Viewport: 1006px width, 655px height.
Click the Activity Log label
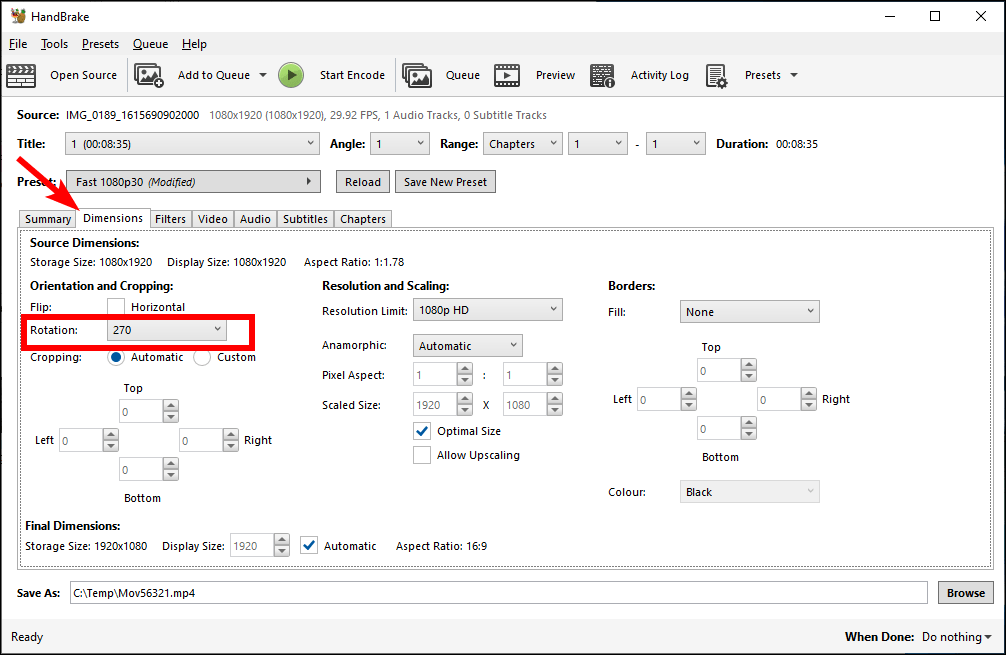pos(660,75)
